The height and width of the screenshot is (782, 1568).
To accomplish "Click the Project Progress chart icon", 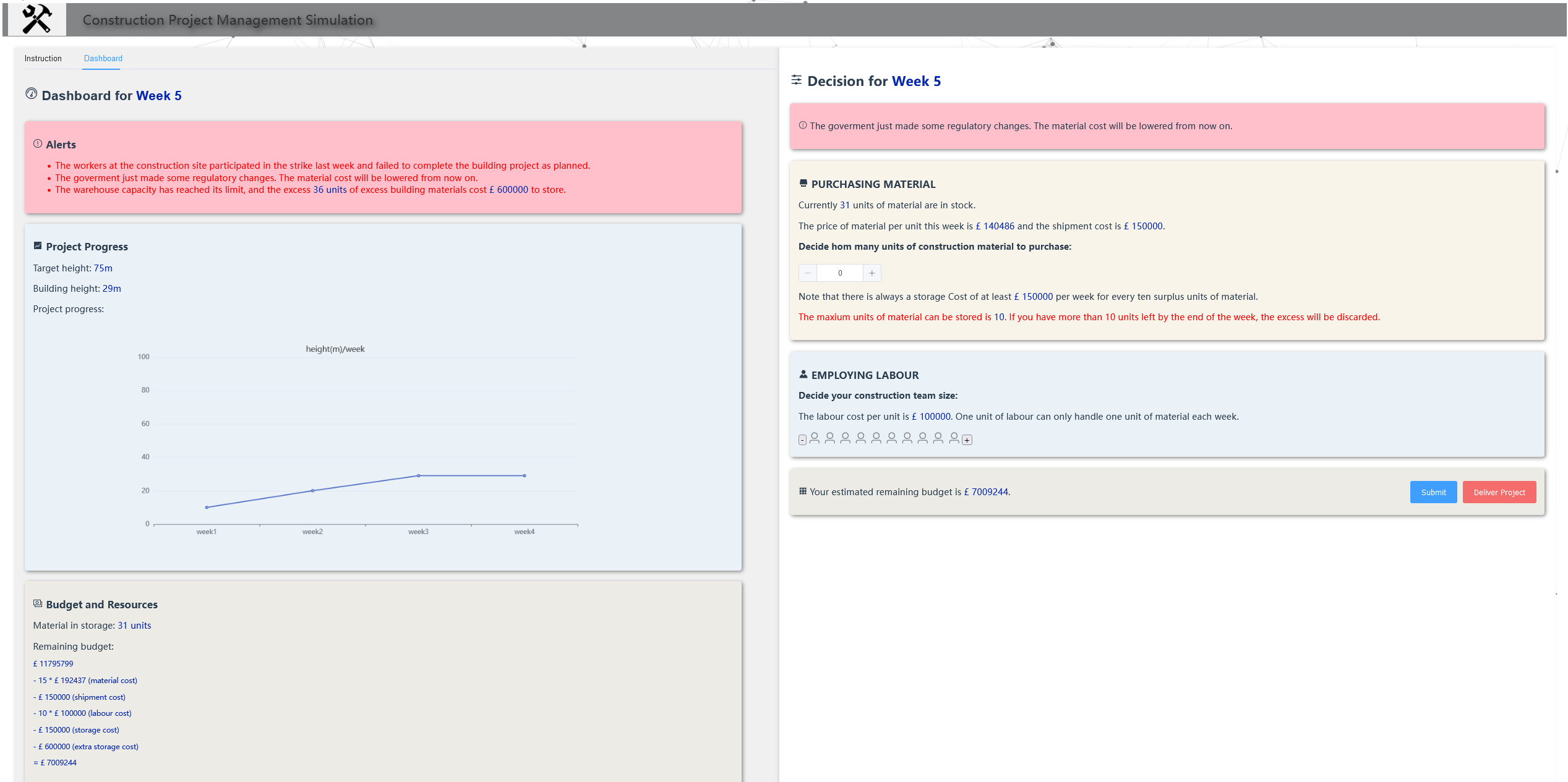I will (38, 246).
